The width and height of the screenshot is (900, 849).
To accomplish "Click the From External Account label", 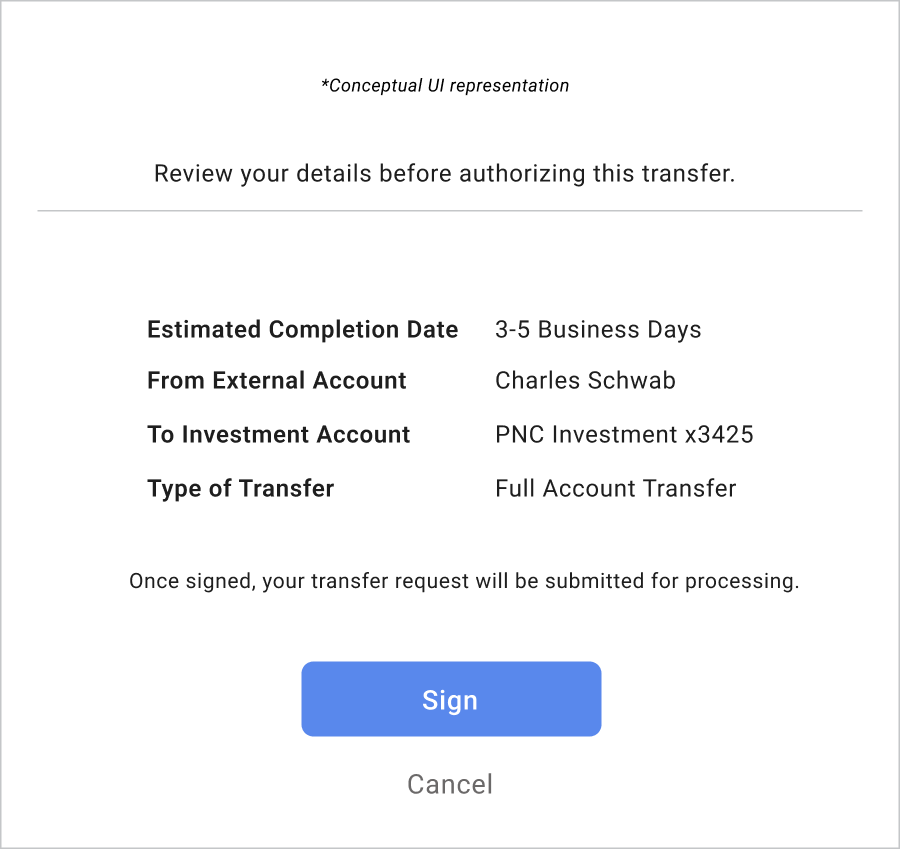I will click(277, 381).
